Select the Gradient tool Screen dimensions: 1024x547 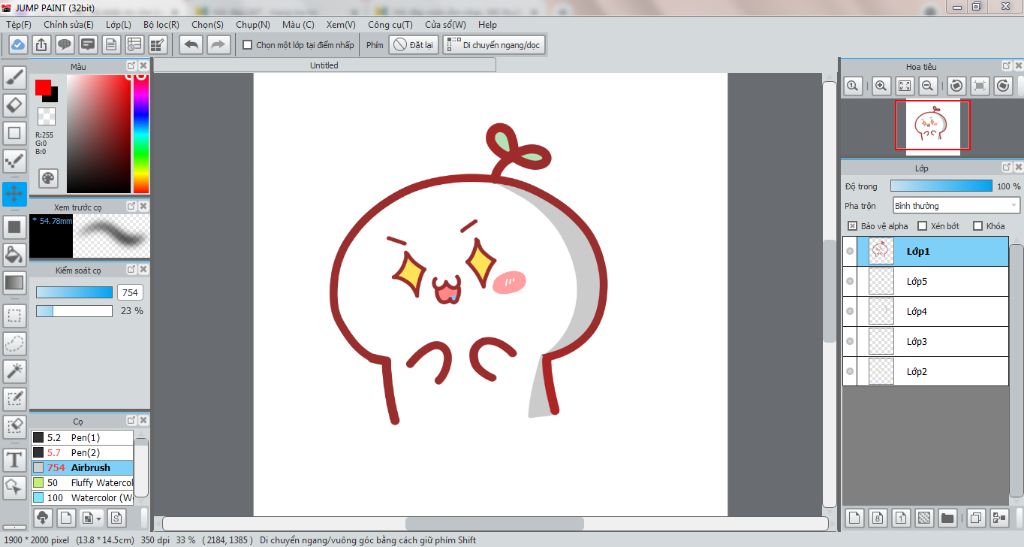pyautogui.click(x=14, y=283)
